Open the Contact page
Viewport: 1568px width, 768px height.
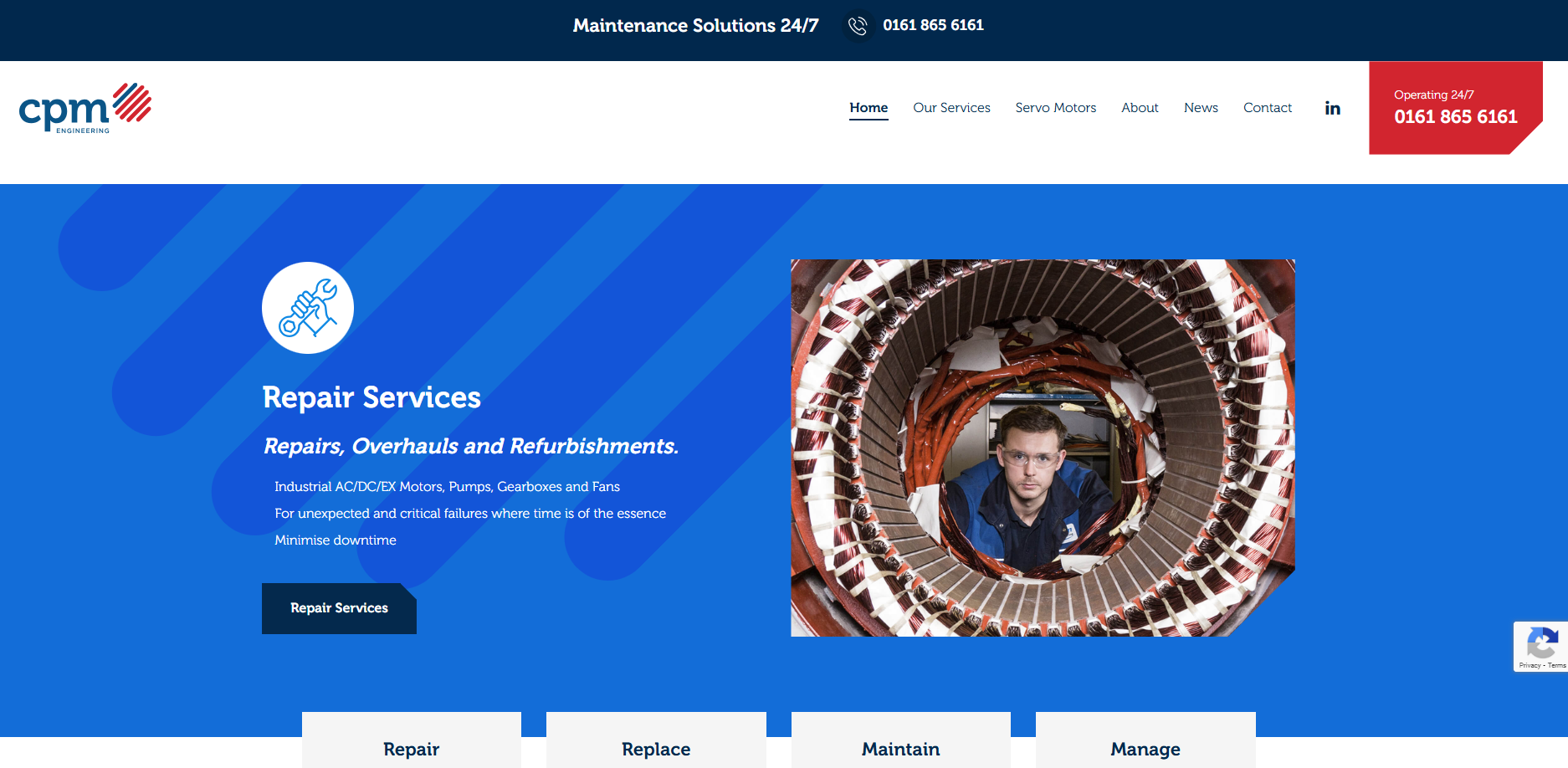coord(1267,108)
